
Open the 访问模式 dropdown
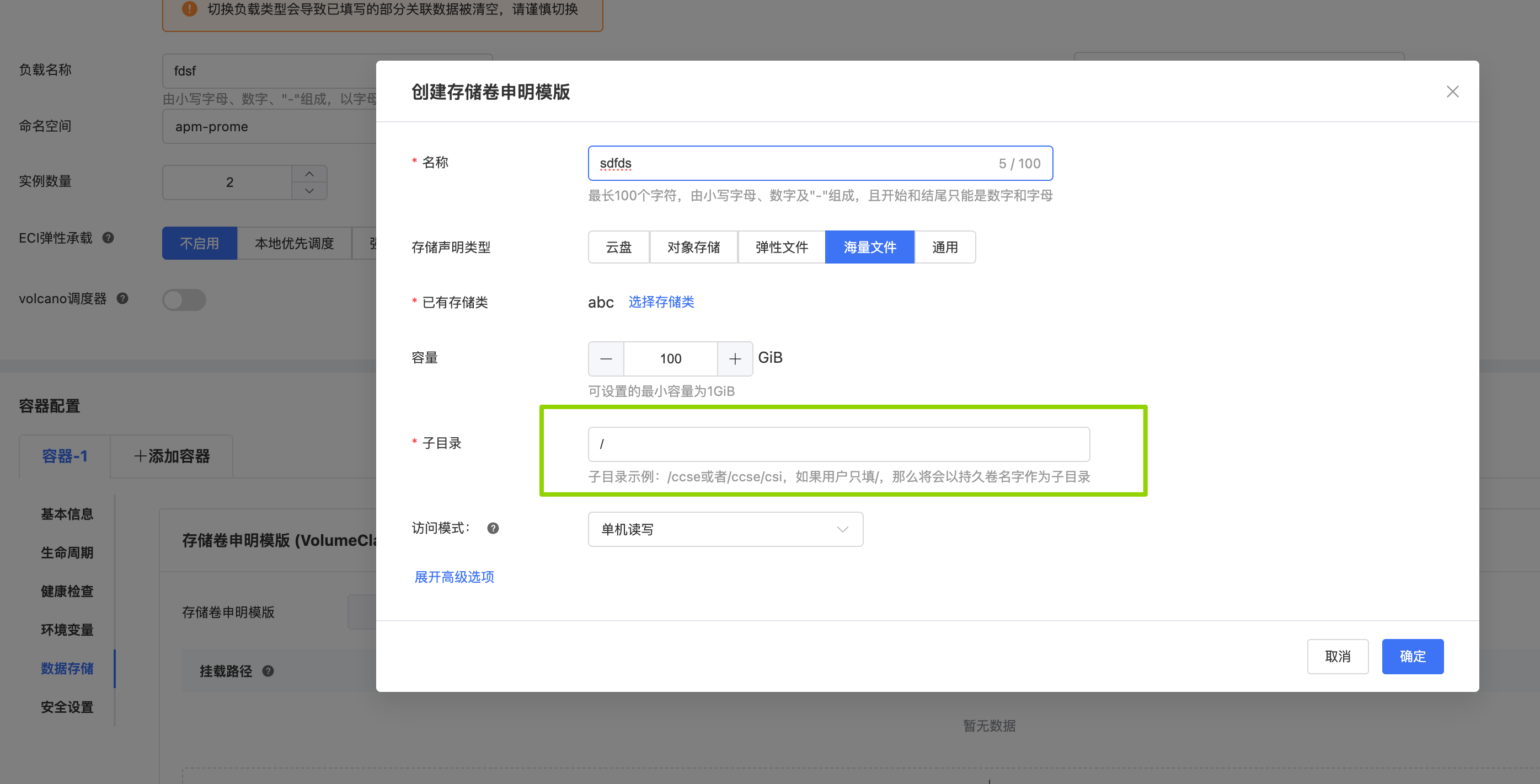[725, 529]
